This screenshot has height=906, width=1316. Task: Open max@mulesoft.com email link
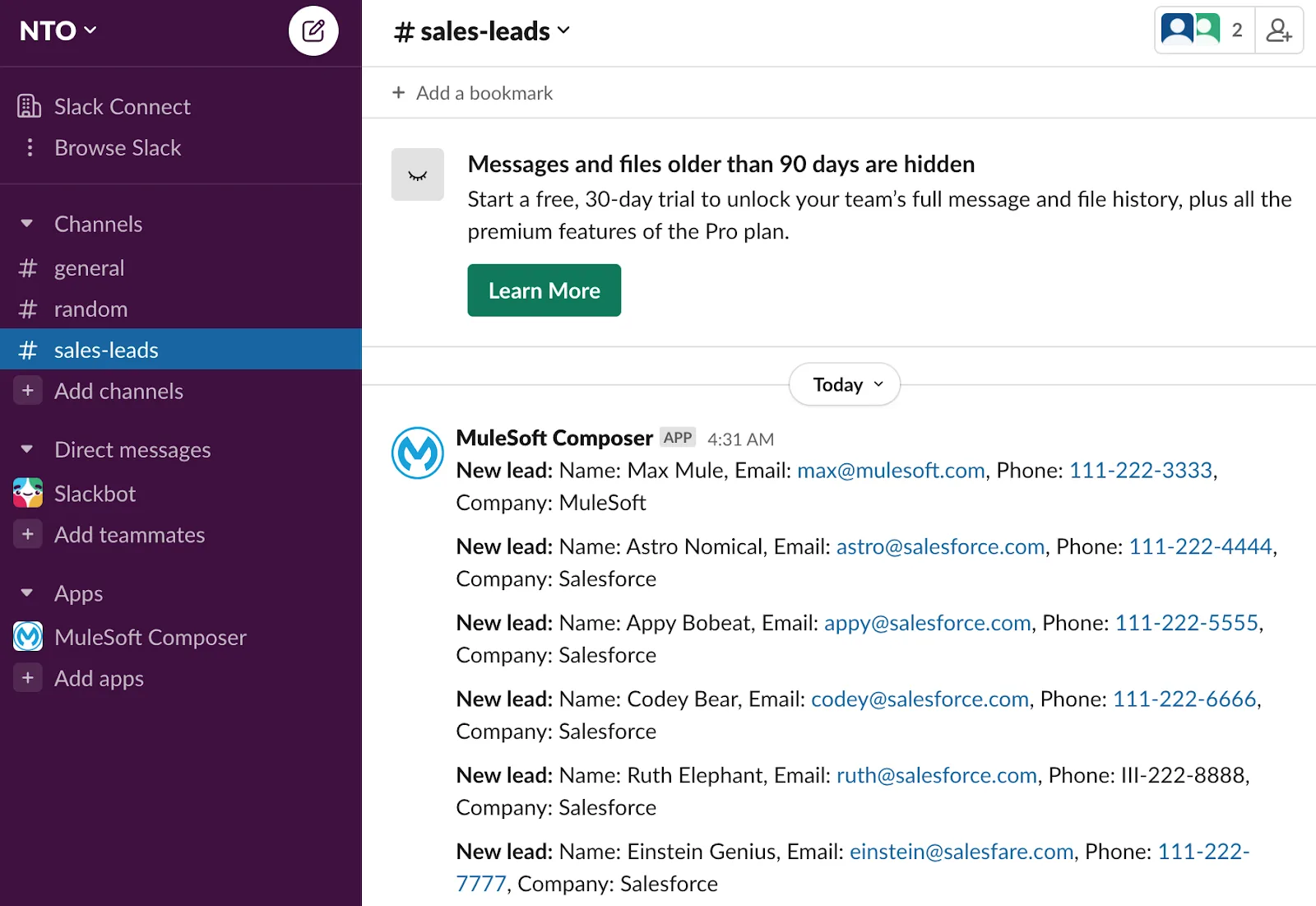pos(891,470)
